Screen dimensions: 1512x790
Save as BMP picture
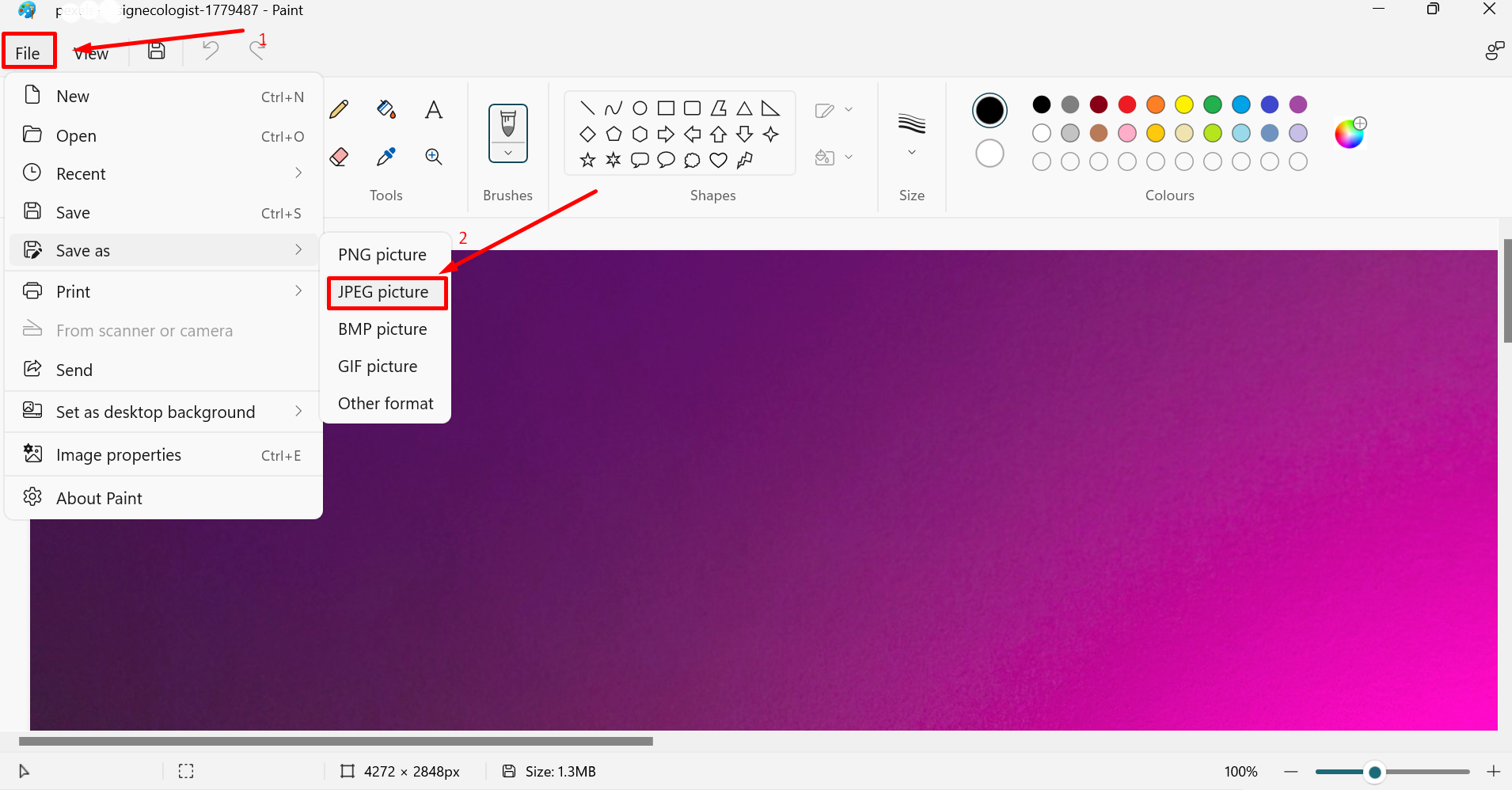(386, 329)
